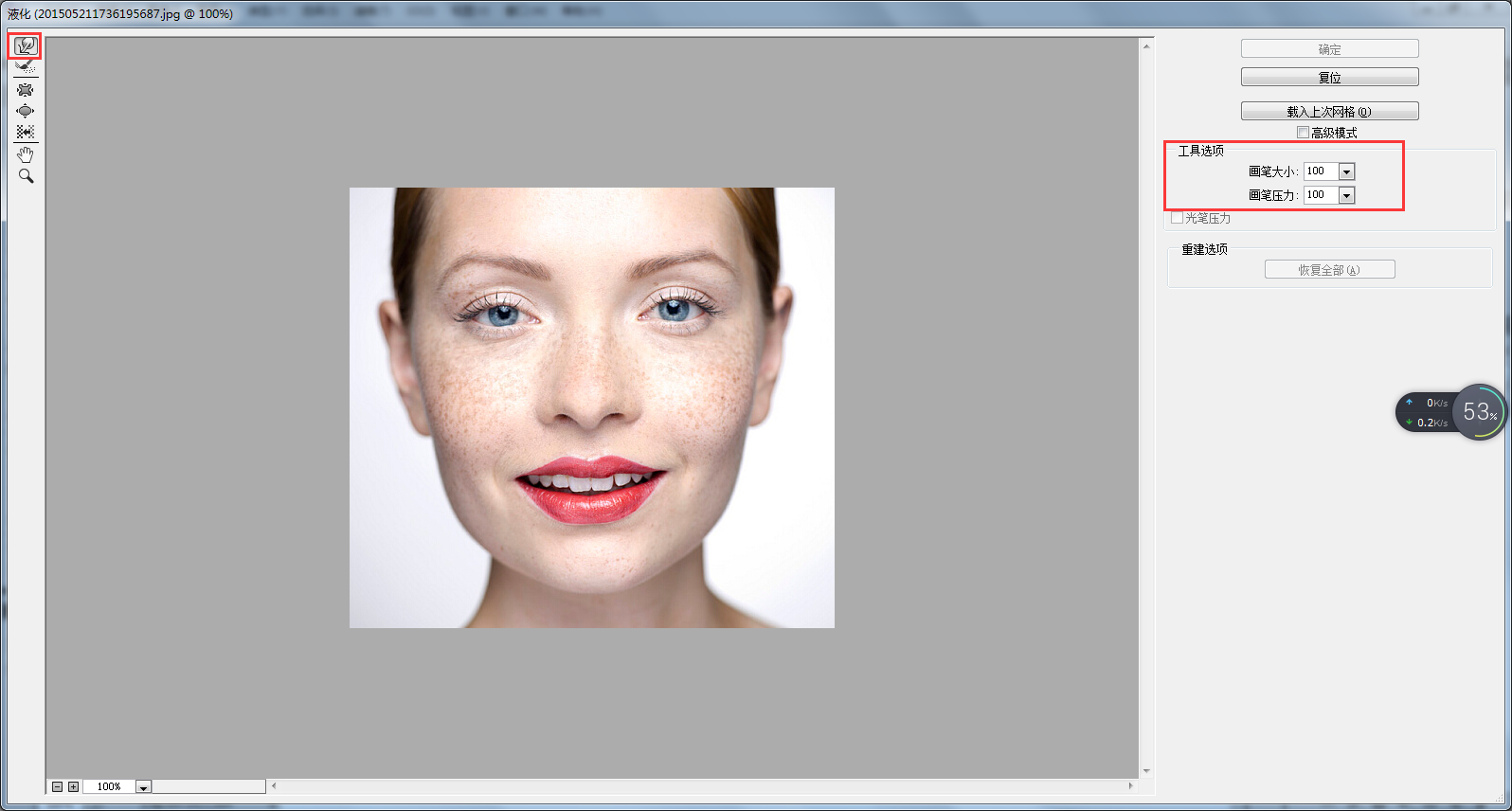Zoom out with the minus button

[x=57, y=786]
